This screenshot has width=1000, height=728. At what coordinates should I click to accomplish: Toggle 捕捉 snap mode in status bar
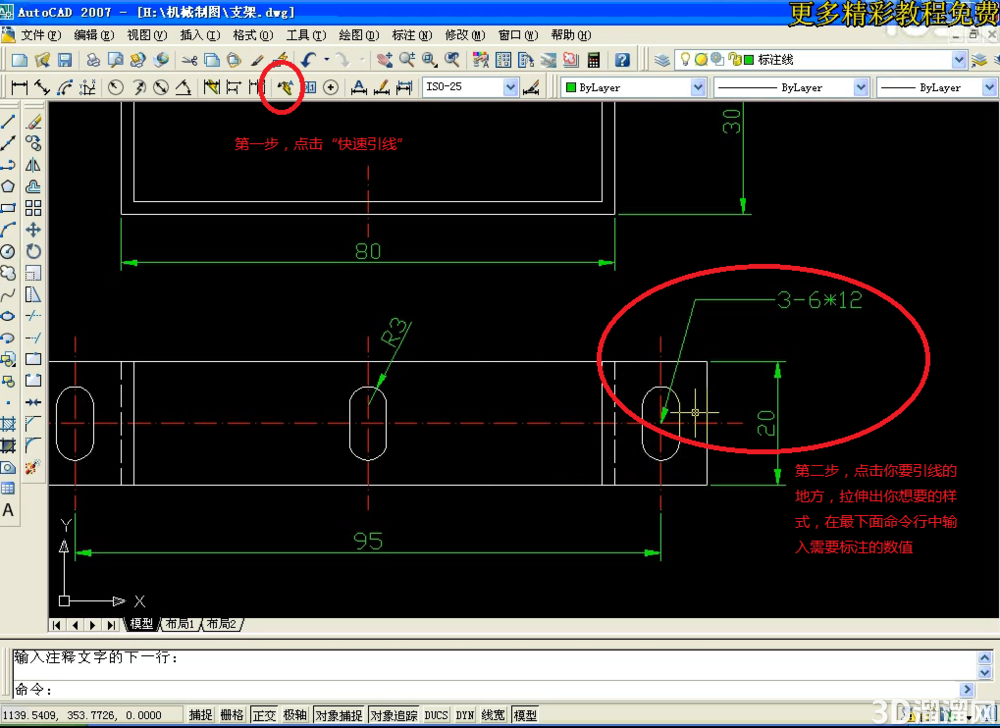tap(200, 715)
